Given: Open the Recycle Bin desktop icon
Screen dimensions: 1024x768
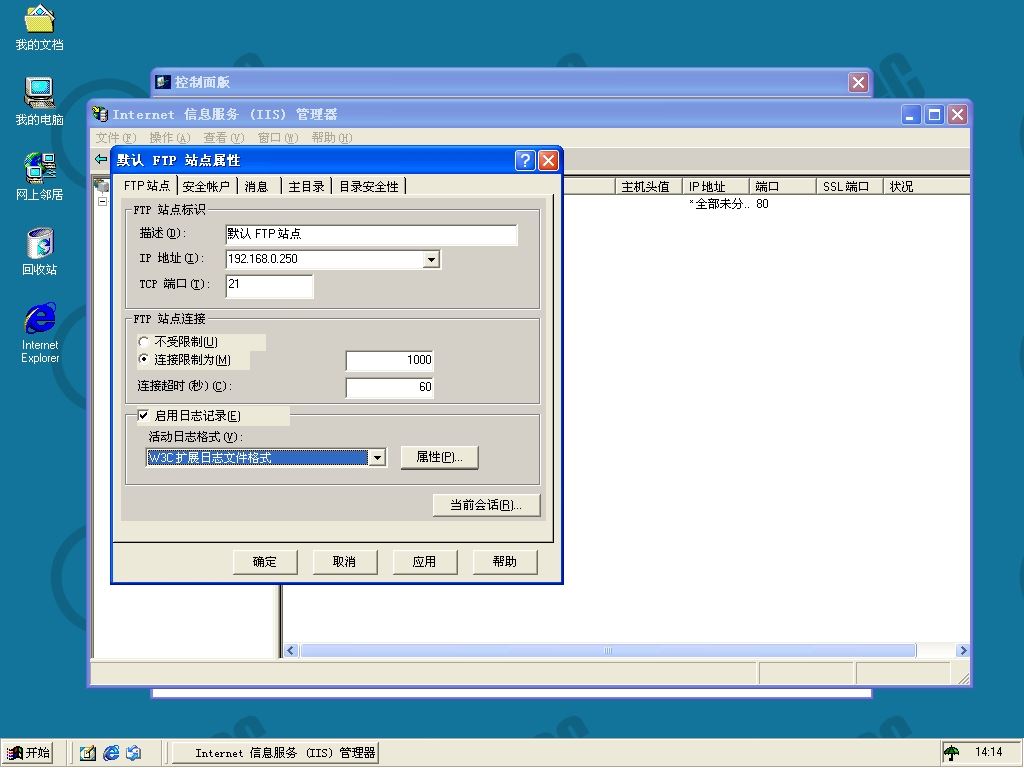Looking at the screenshot, I should (39, 251).
